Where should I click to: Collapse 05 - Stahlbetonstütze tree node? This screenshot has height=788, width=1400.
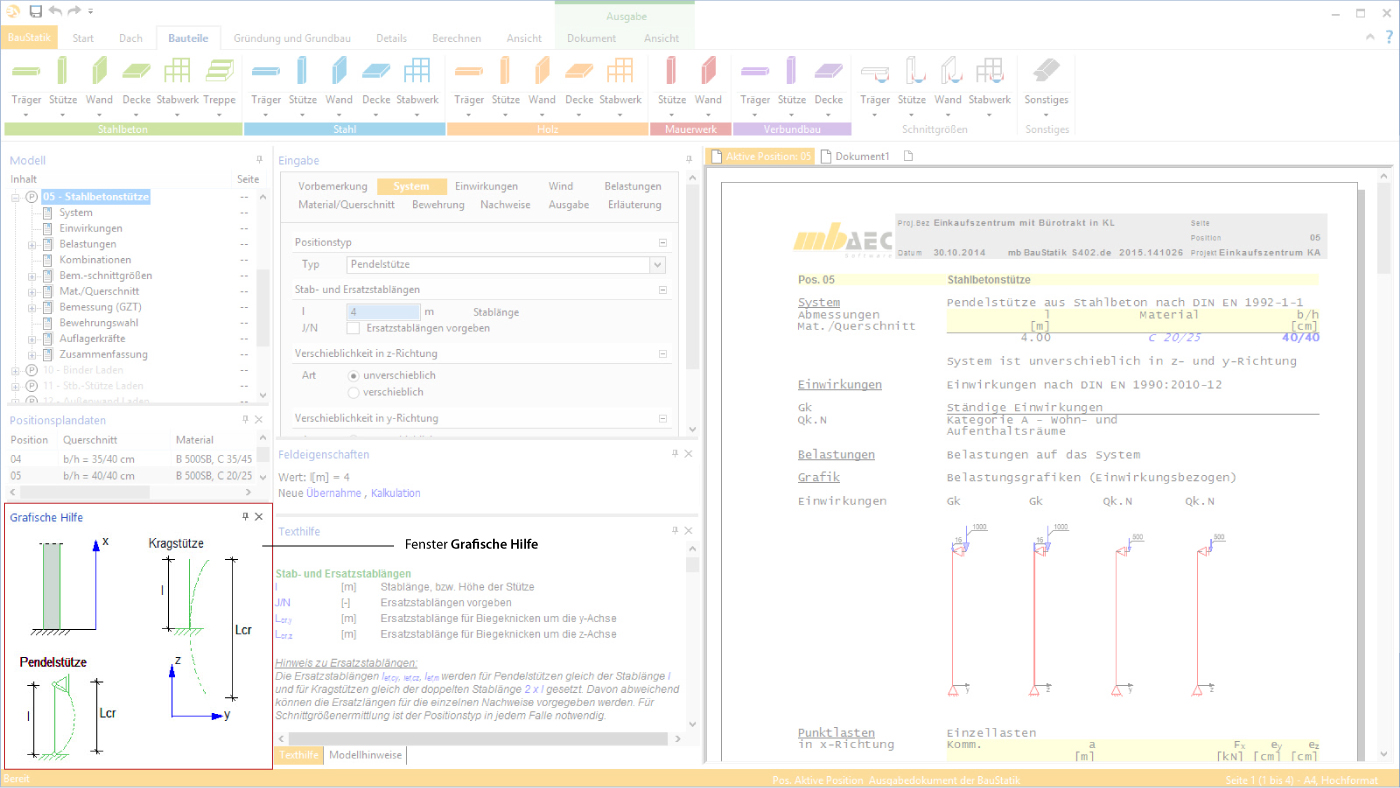pos(16,197)
